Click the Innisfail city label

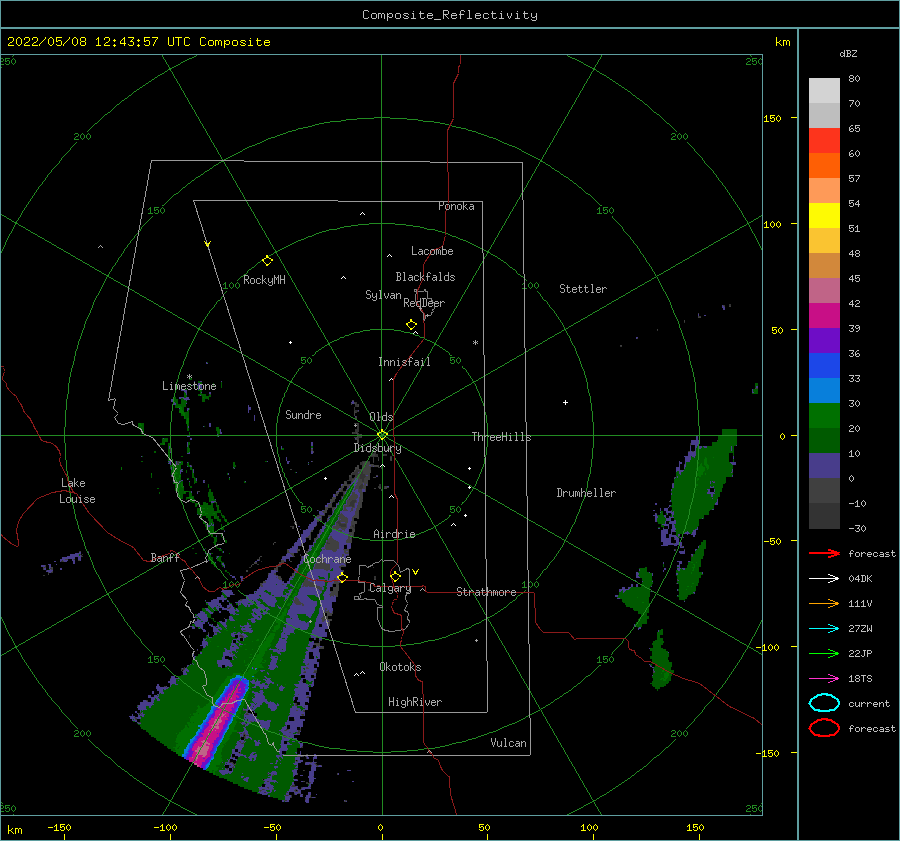pyautogui.click(x=404, y=362)
